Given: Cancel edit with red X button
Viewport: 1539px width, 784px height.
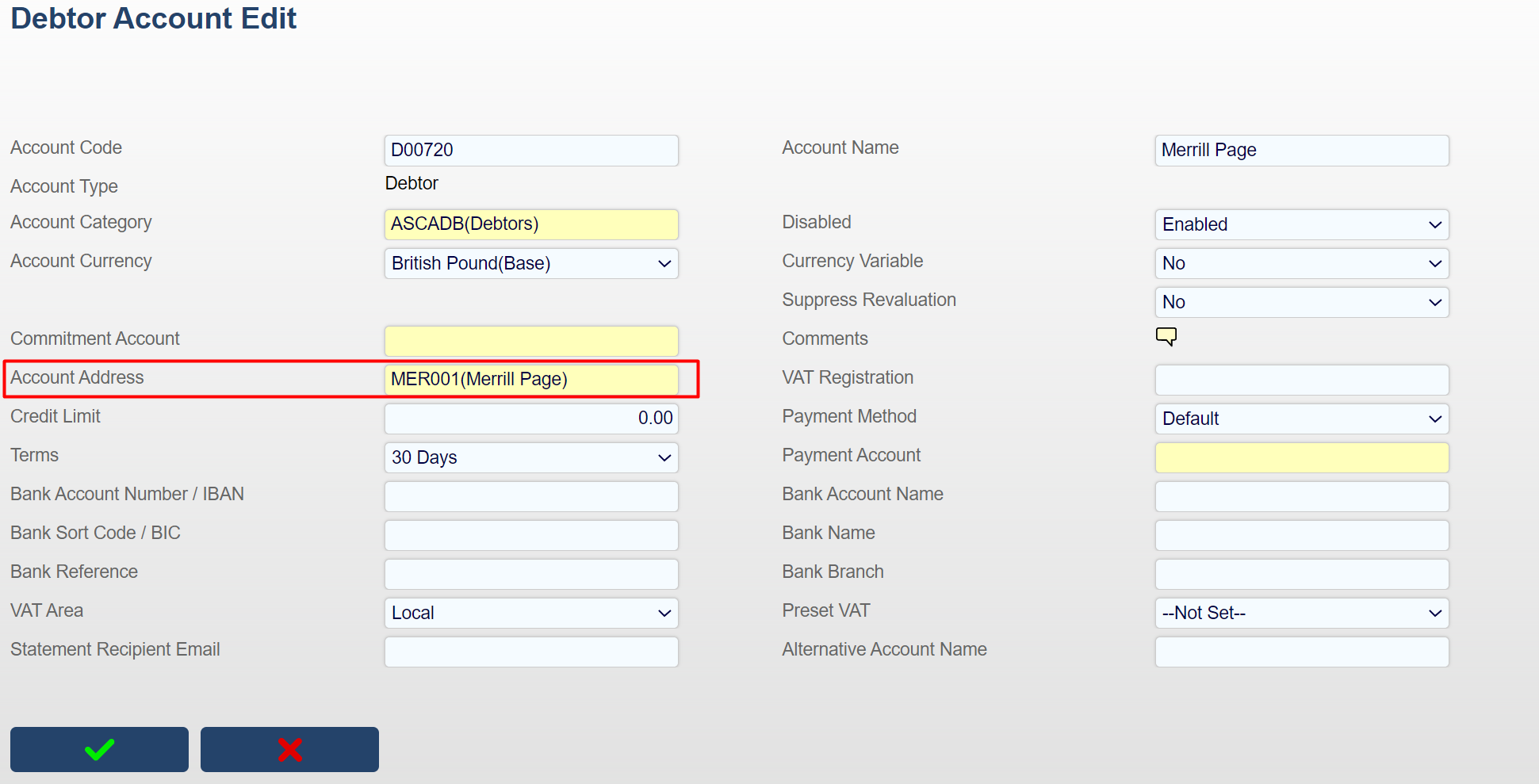Looking at the screenshot, I should (x=289, y=749).
